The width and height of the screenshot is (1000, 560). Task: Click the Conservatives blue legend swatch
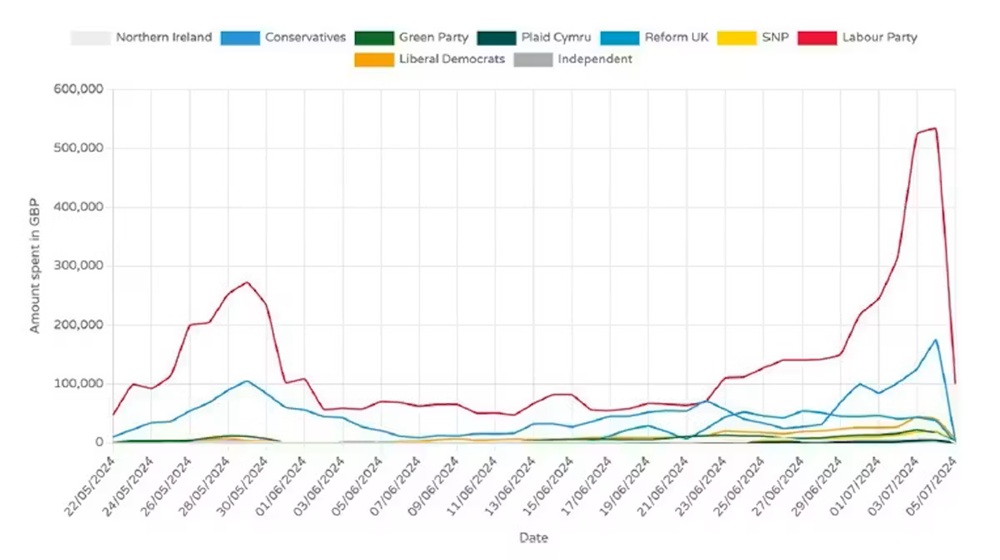coord(239,38)
